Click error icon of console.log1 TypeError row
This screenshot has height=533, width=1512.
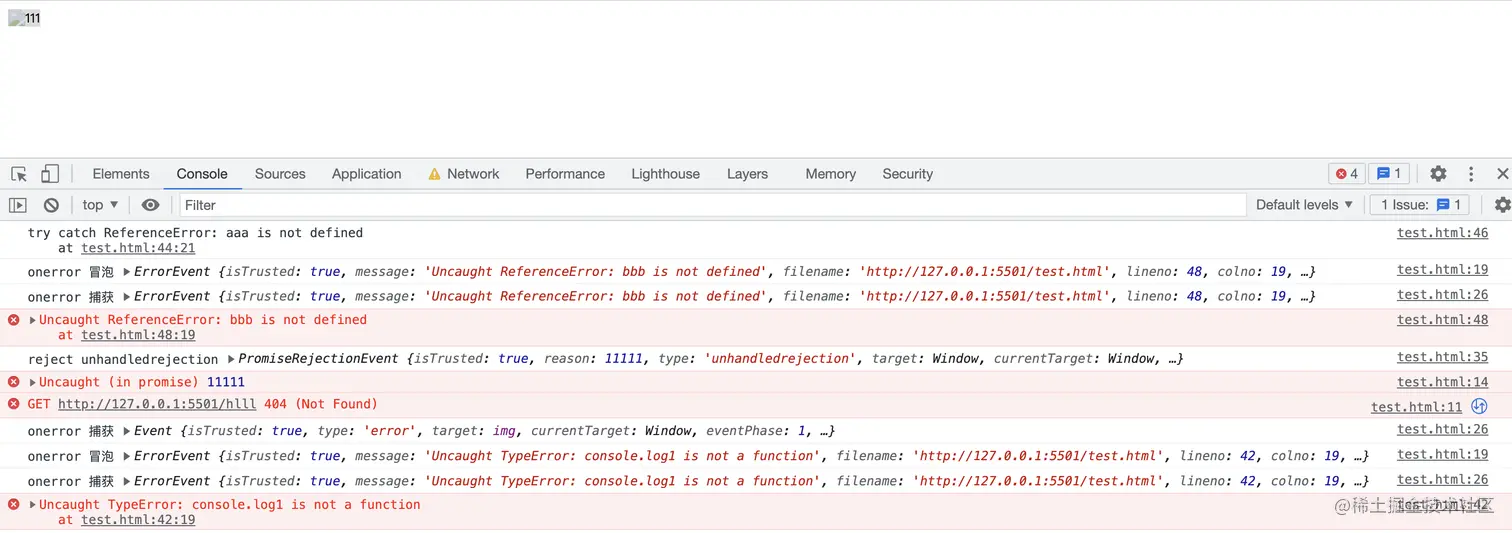pos(14,505)
